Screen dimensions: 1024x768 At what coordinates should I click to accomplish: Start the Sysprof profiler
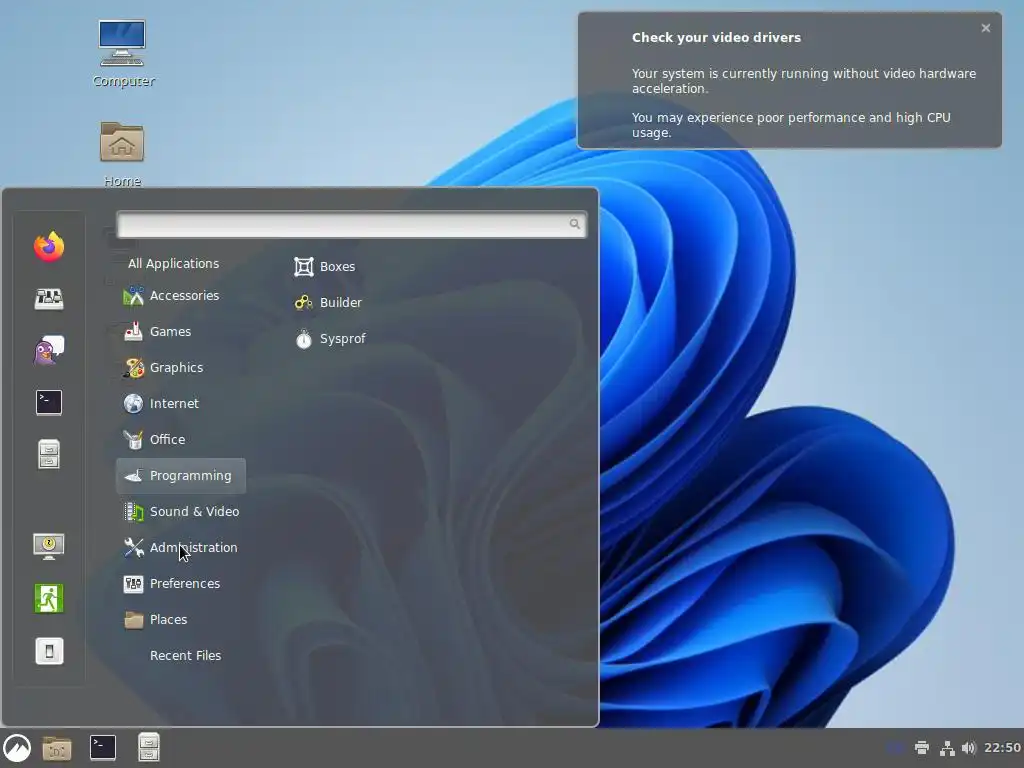click(330, 338)
